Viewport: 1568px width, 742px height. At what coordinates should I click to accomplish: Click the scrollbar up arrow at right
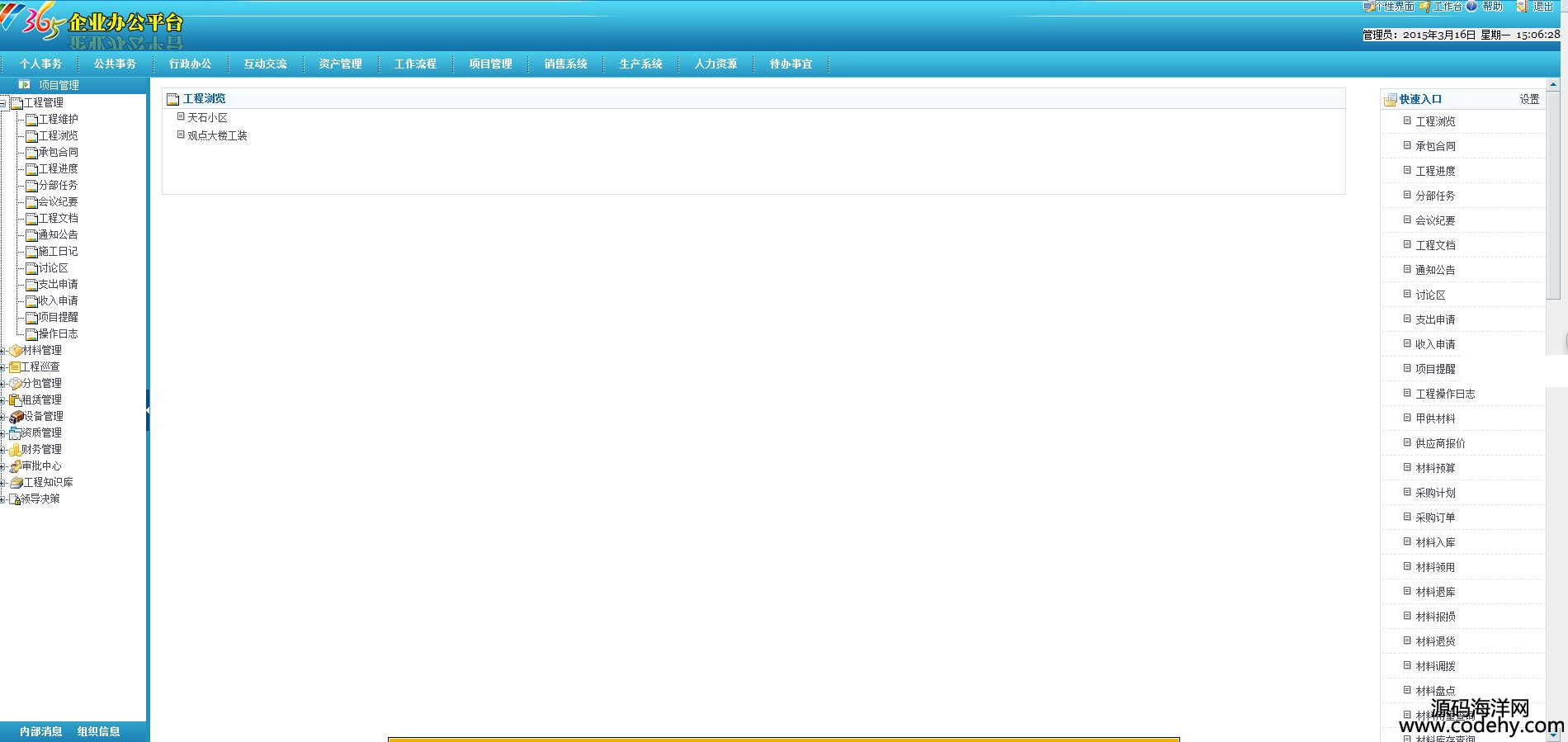(x=1553, y=84)
